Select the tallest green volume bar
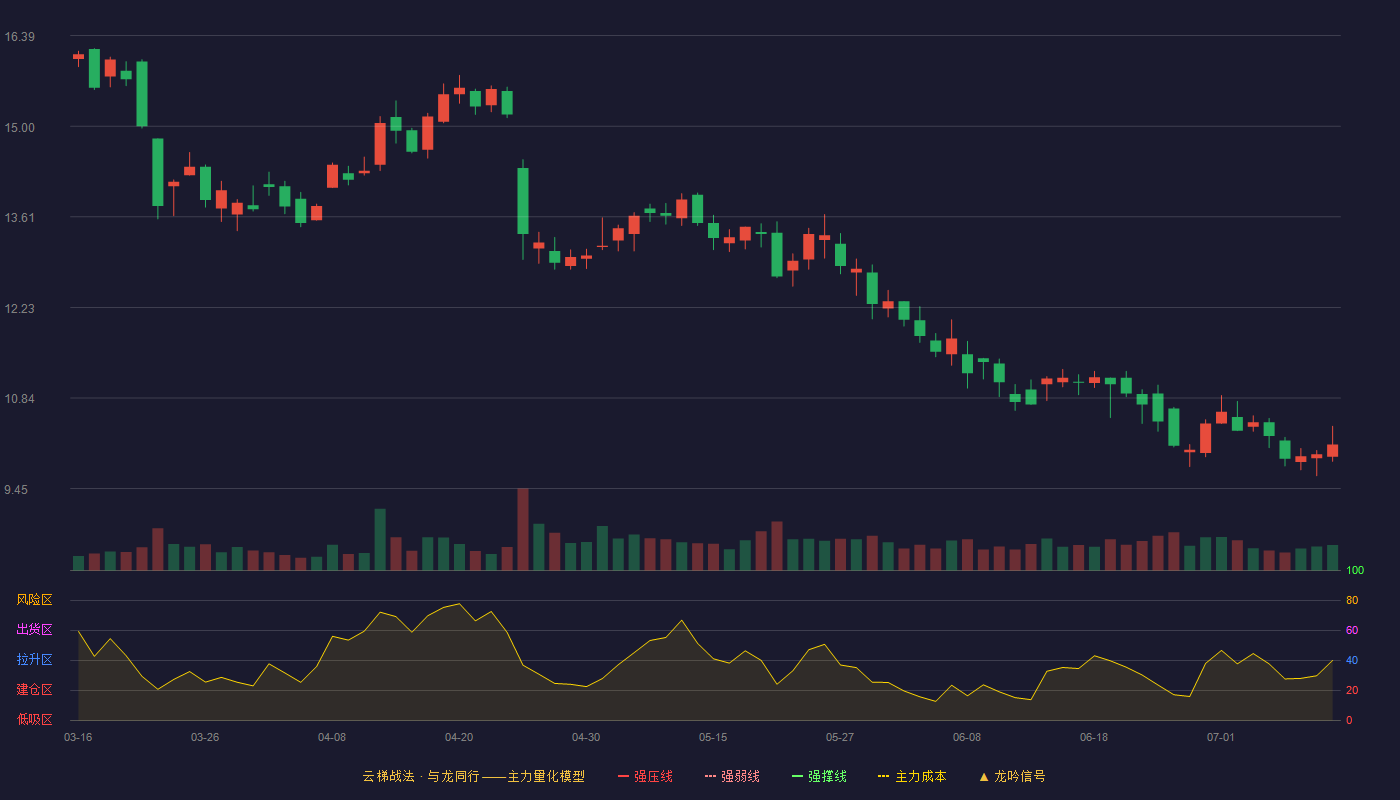 pyautogui.click(x=380, y=539)
